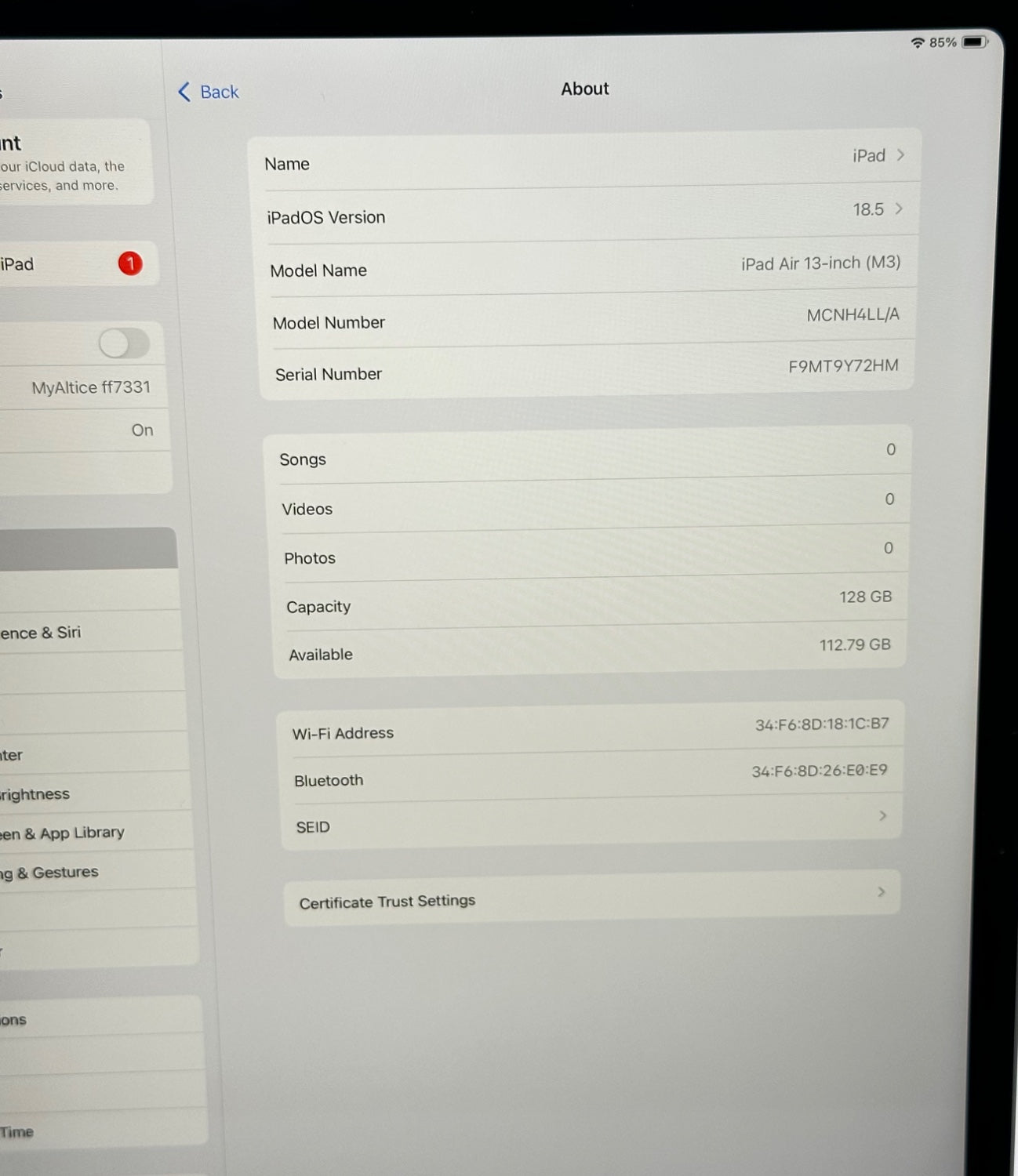This screenshot has width=1018, height=1176.
Task: Tap the Songs row label
Action: coord(303,459)
